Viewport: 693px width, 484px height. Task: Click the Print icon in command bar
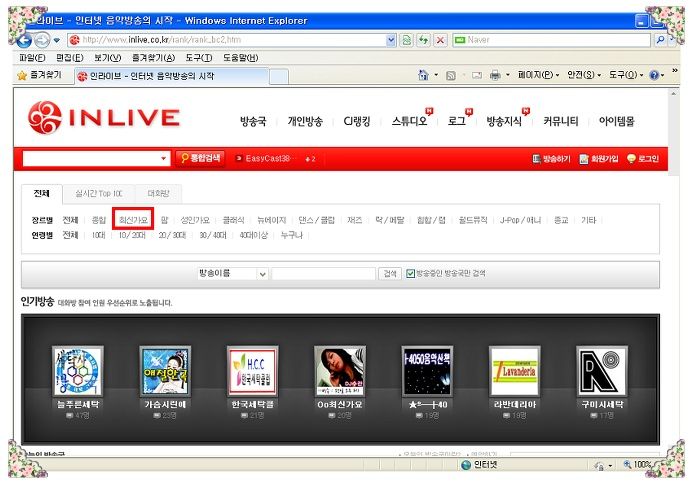point(495,76)
